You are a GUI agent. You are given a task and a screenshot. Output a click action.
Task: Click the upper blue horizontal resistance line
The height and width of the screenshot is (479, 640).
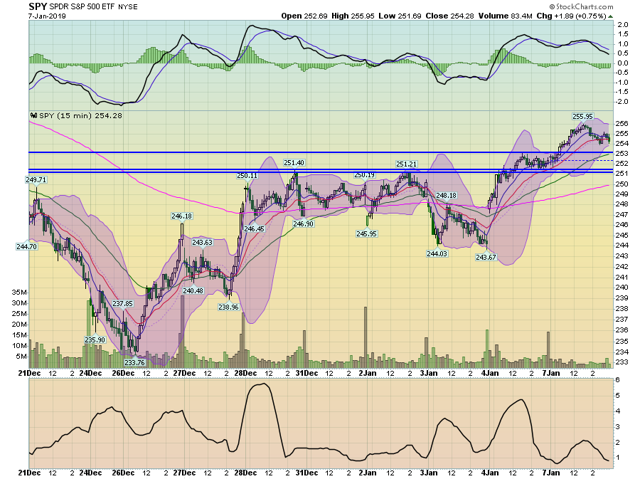click(x=321, y=152)
